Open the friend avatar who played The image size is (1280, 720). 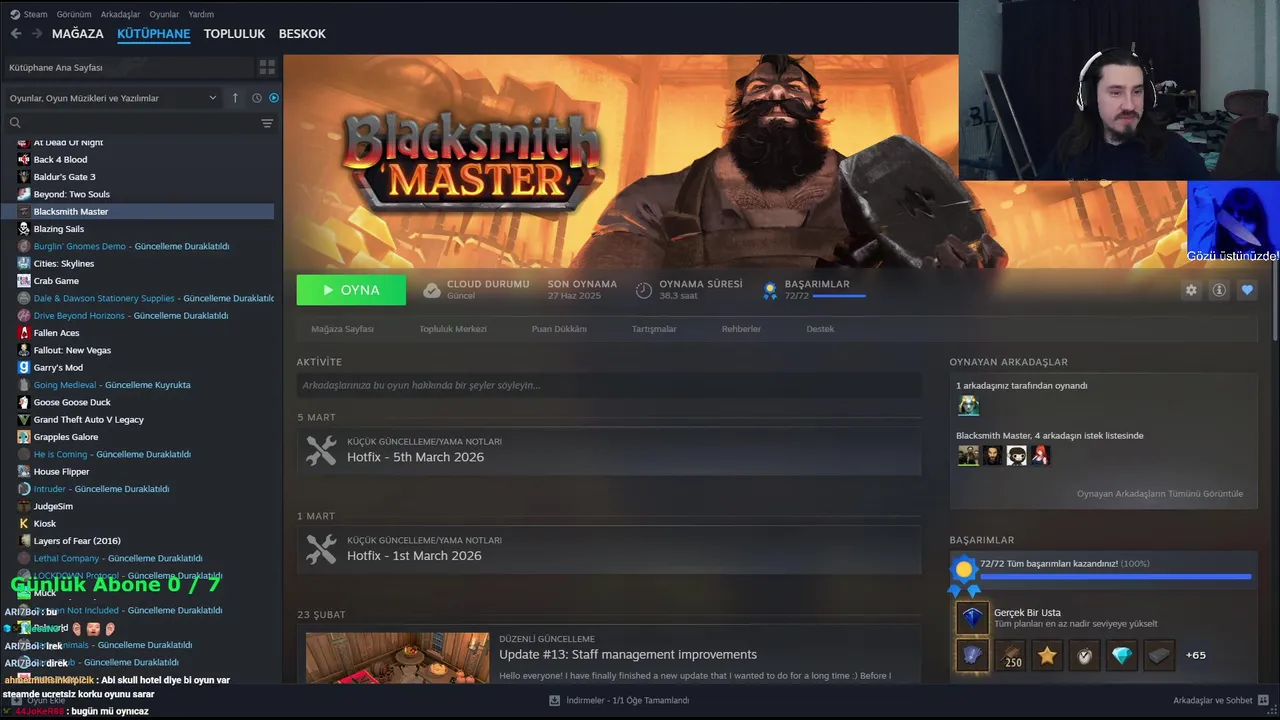point(968,405)
